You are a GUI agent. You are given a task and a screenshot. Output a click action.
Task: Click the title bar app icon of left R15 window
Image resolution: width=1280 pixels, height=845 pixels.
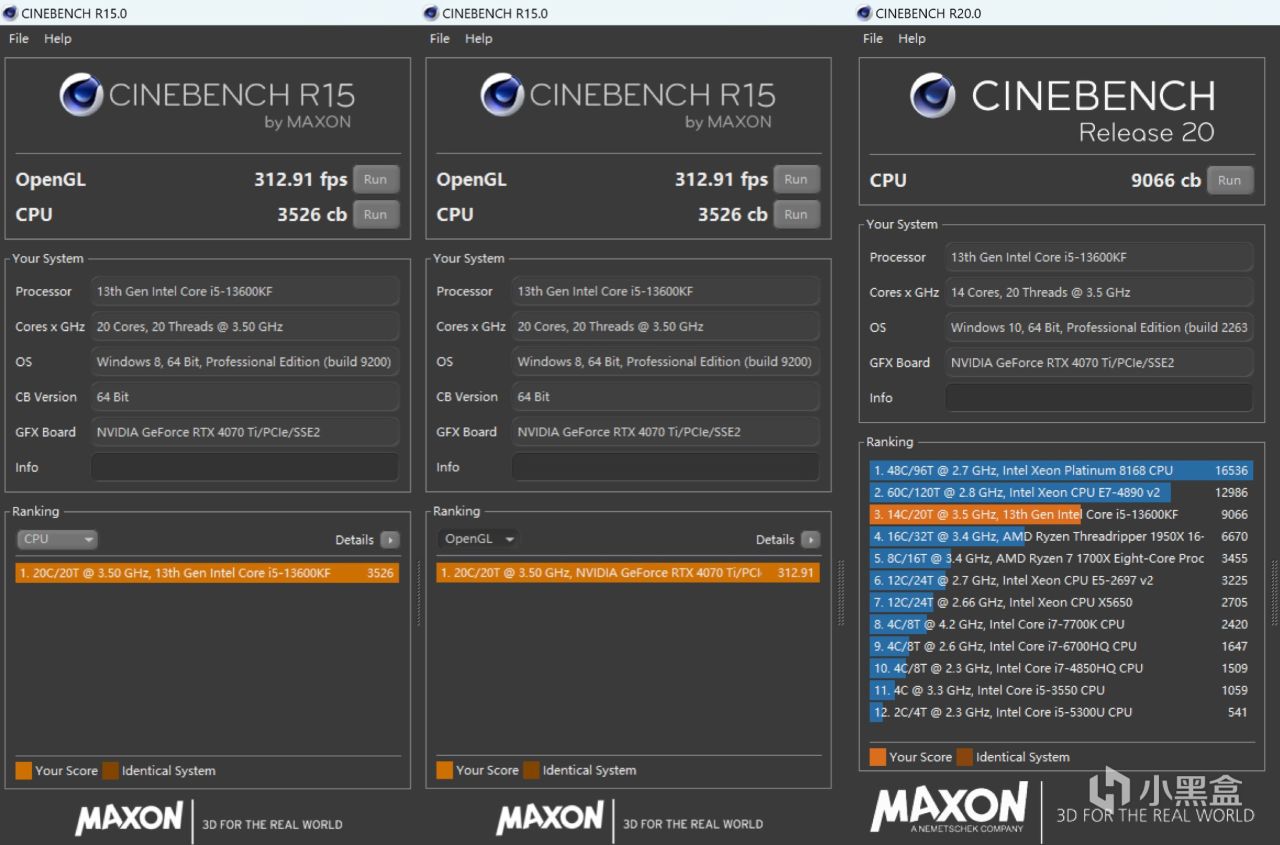point(10,13)
